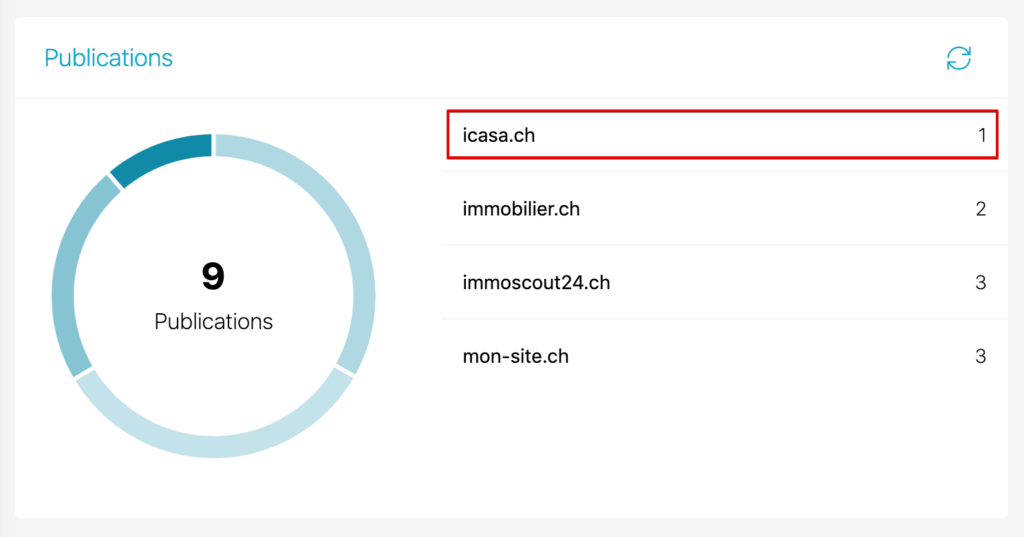1024x537 pixels.
Task: Click the count 1 beside icasa.ch
Action: 982,135
